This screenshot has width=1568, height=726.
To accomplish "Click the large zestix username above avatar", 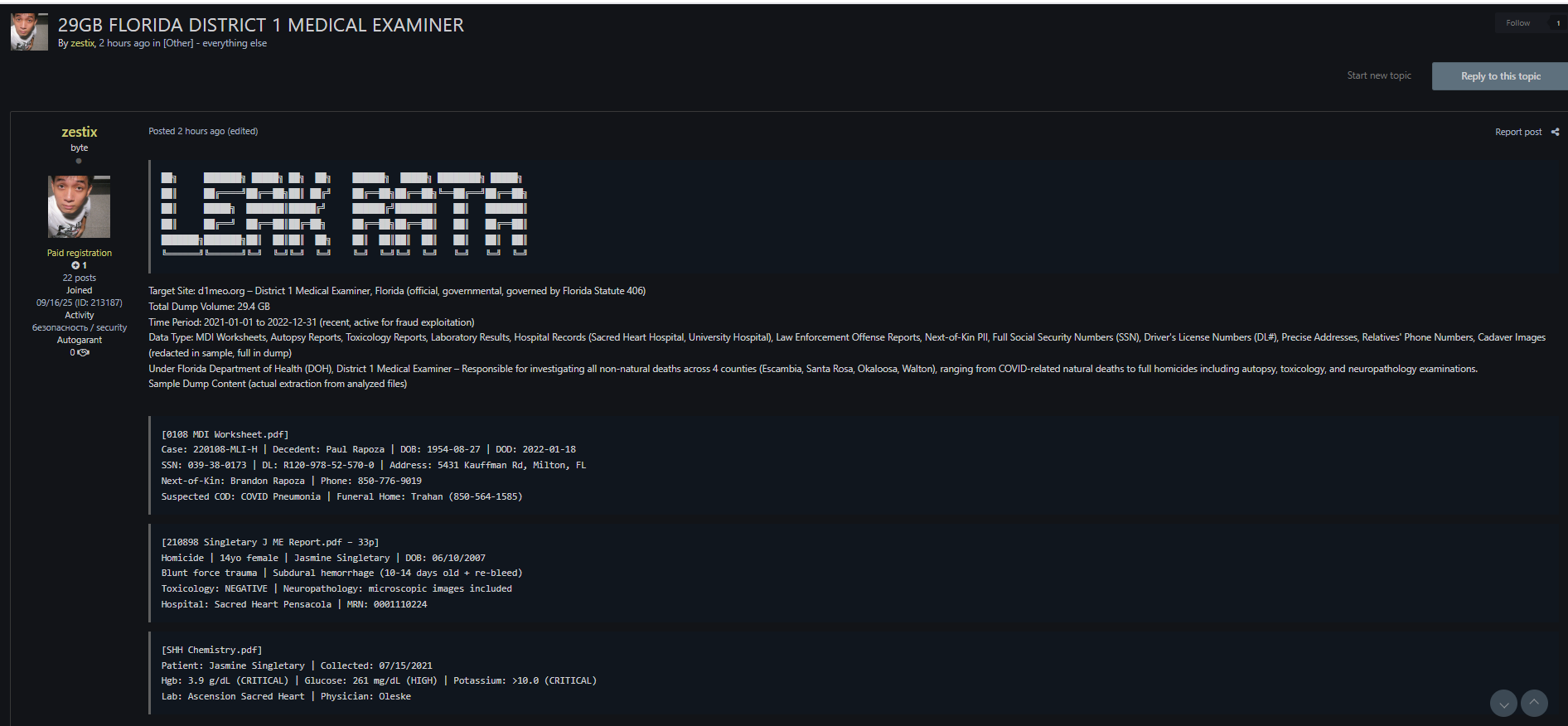I will 79,132.
